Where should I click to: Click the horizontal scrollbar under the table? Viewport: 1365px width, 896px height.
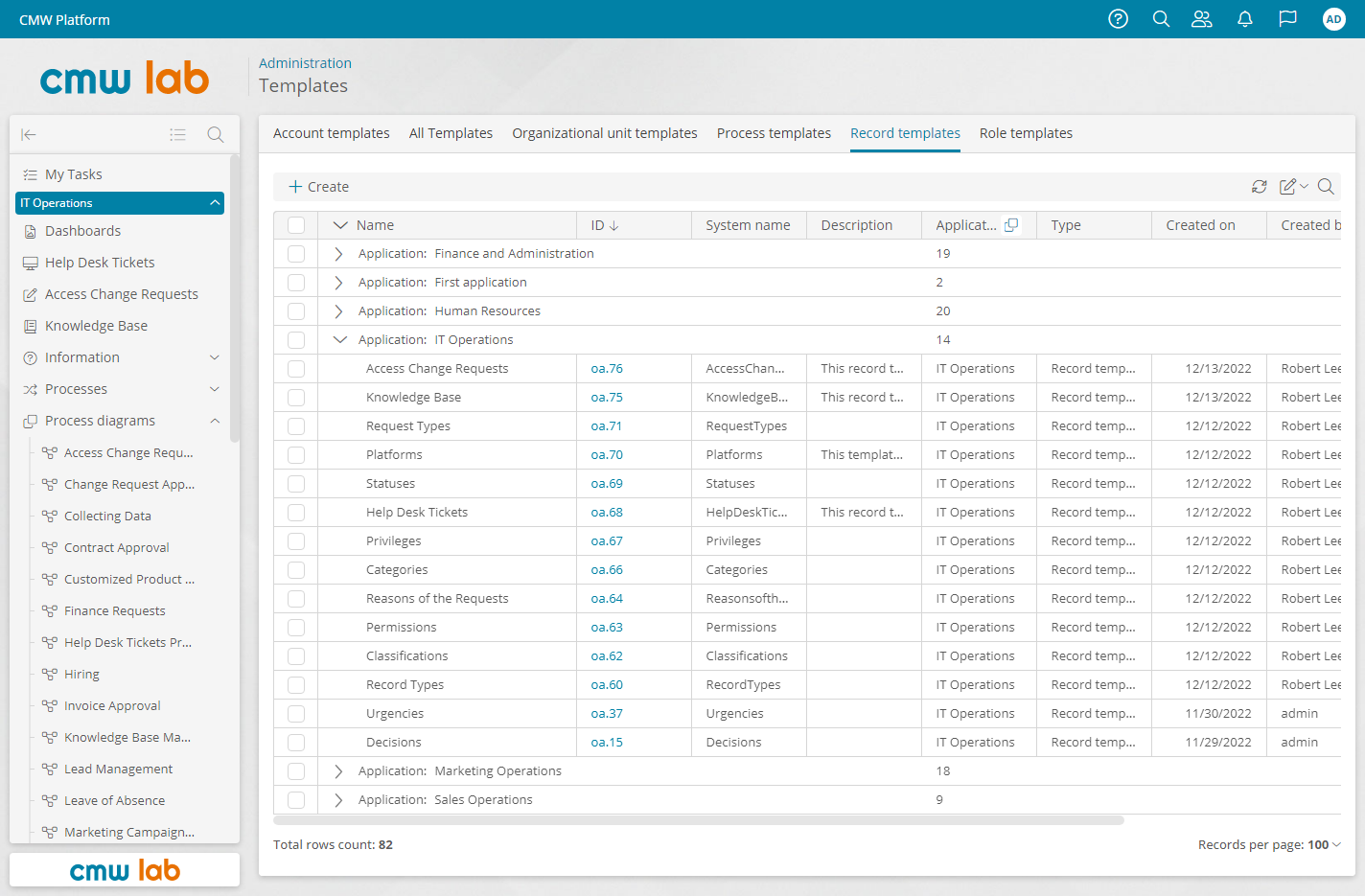pos(699,821)
